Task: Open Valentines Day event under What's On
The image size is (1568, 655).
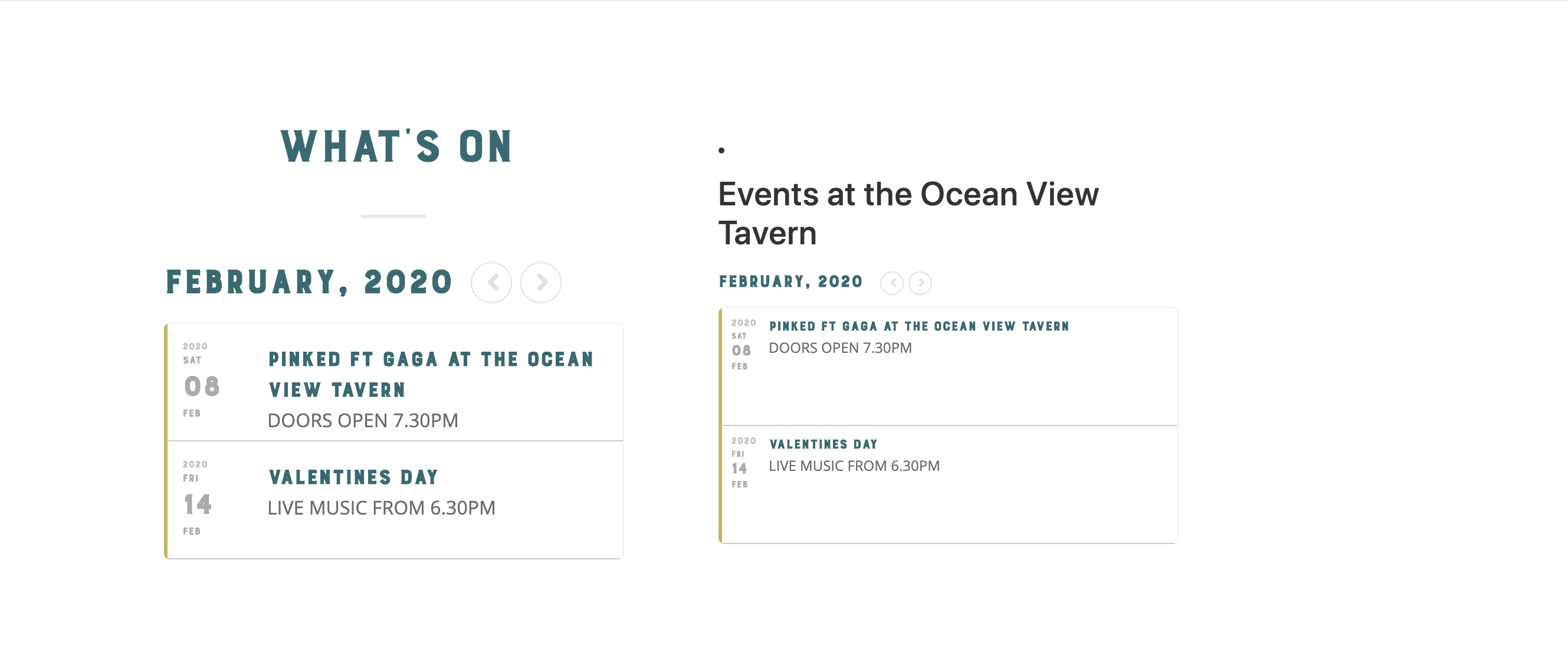Action: click(353, 477)
